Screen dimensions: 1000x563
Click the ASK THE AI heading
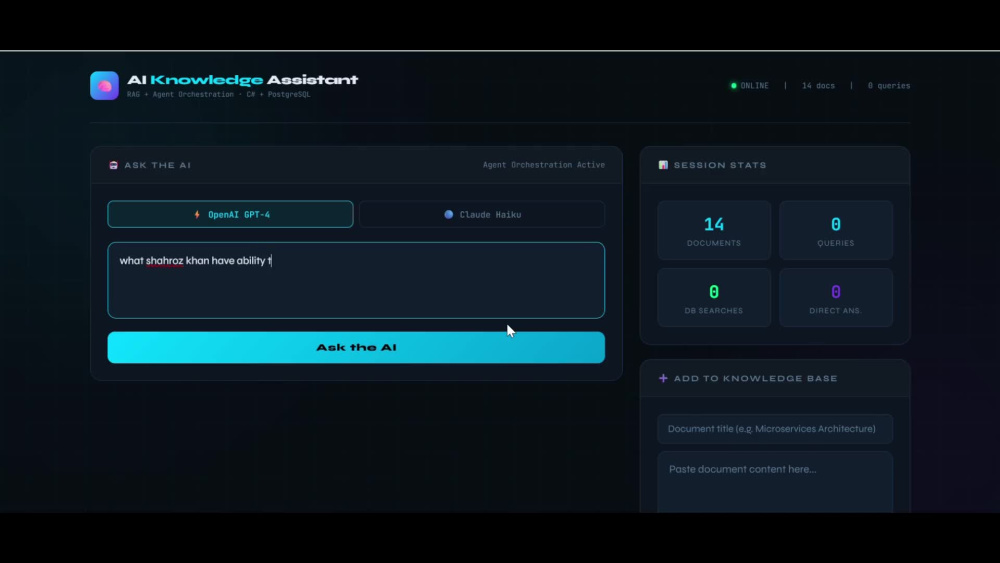[x=158, y=165]
